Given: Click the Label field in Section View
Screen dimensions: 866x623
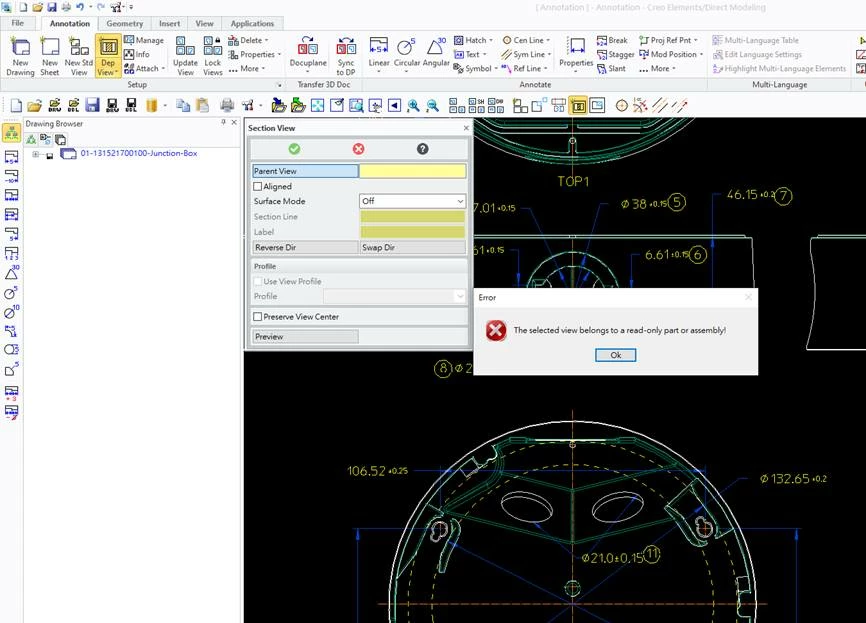Looking at the screenshot, I should 413,232.
